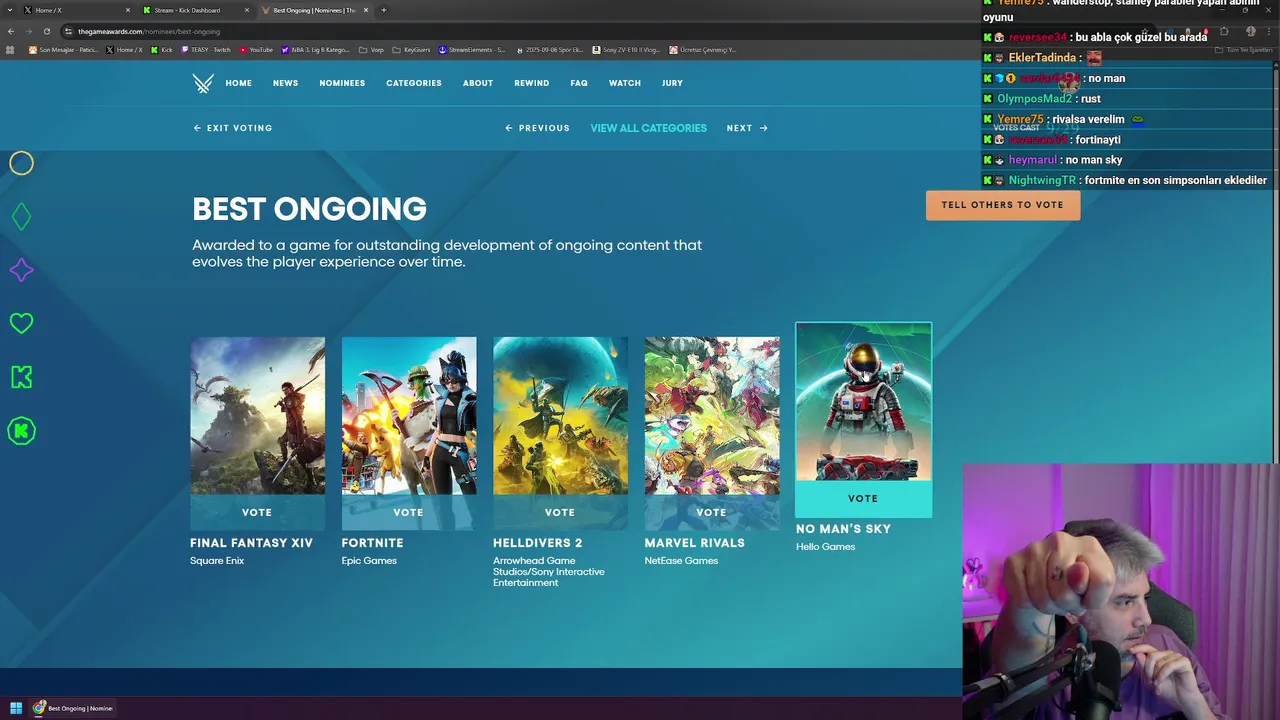Open the Sony ZV-E10 II Vlog bookmark

coord(627,49)
